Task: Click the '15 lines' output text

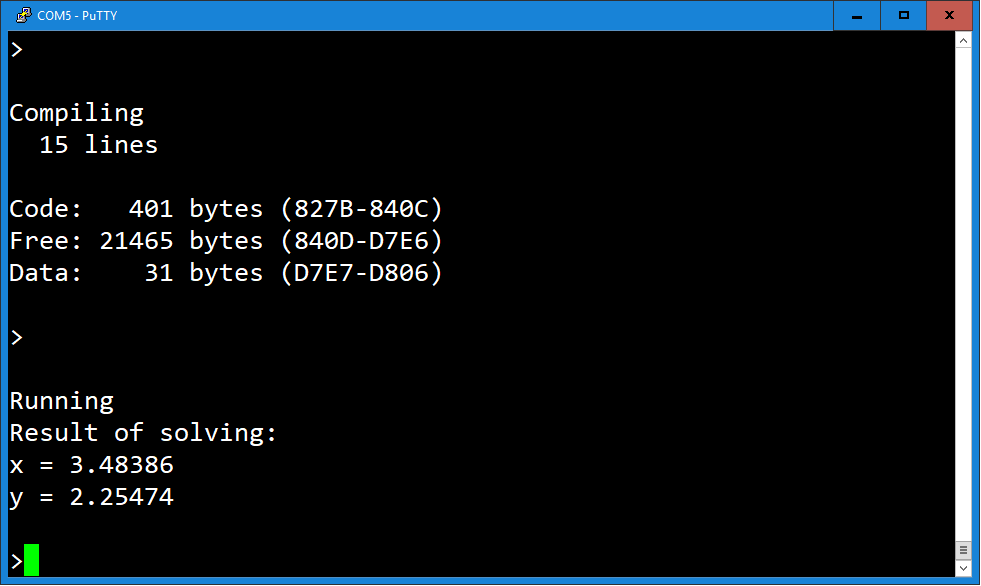Action: tap(98, 145)
